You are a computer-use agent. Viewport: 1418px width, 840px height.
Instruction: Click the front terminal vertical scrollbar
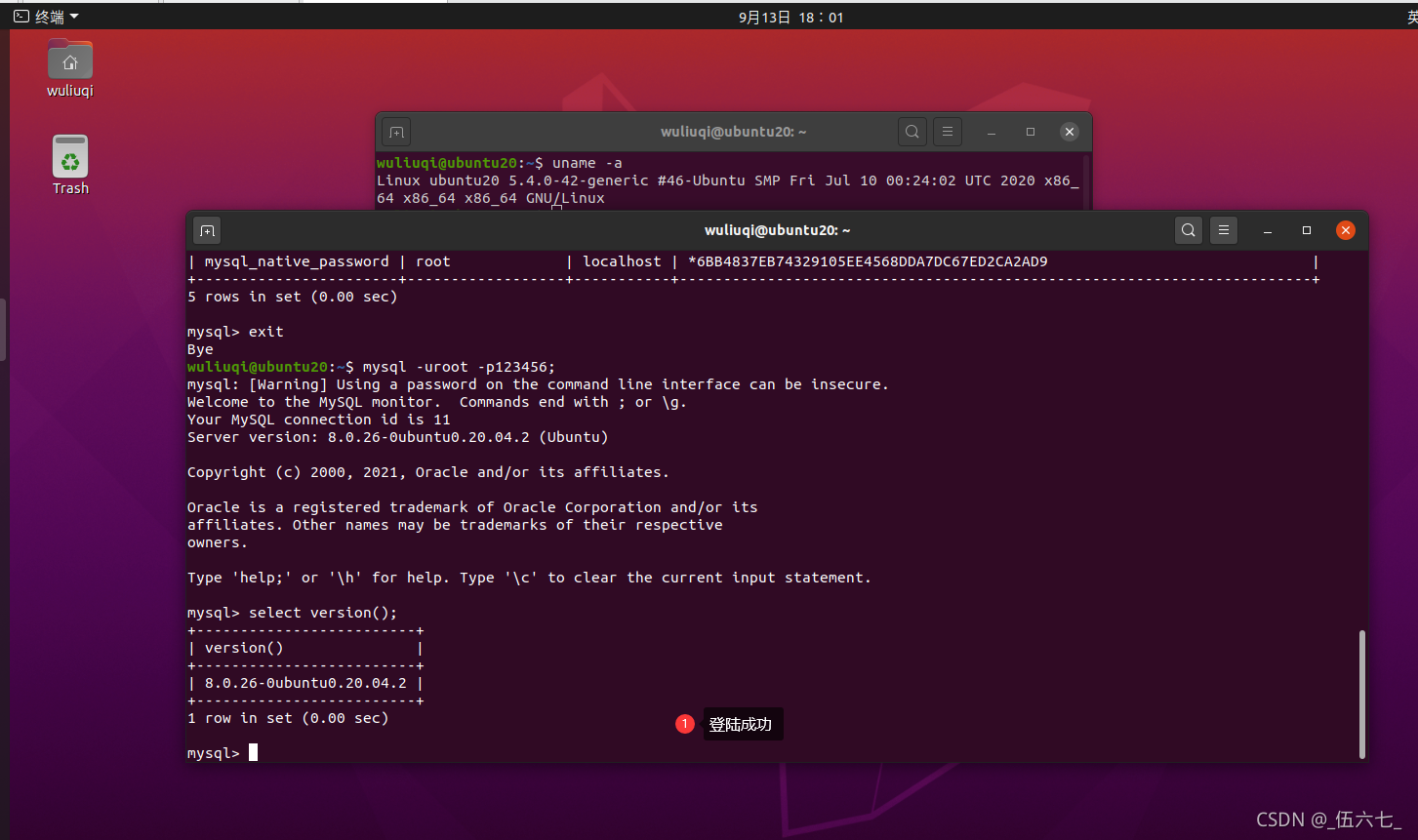click(1362, 694)
